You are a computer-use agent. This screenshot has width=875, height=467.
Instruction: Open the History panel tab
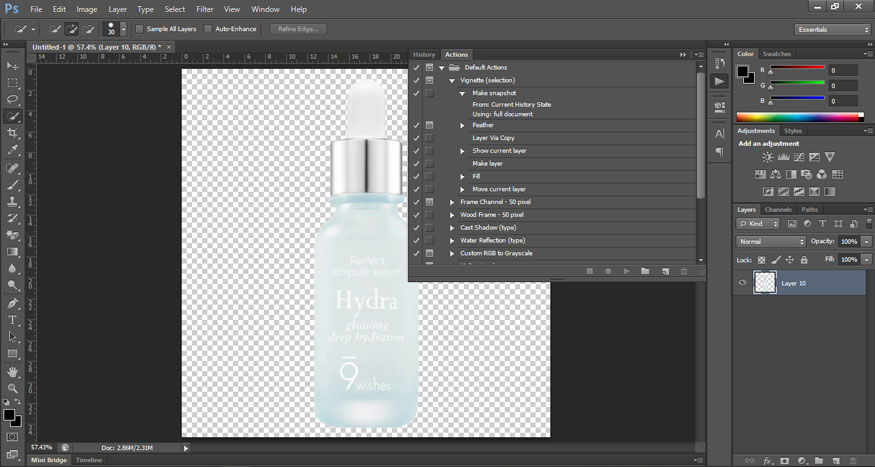pos(424,54)
